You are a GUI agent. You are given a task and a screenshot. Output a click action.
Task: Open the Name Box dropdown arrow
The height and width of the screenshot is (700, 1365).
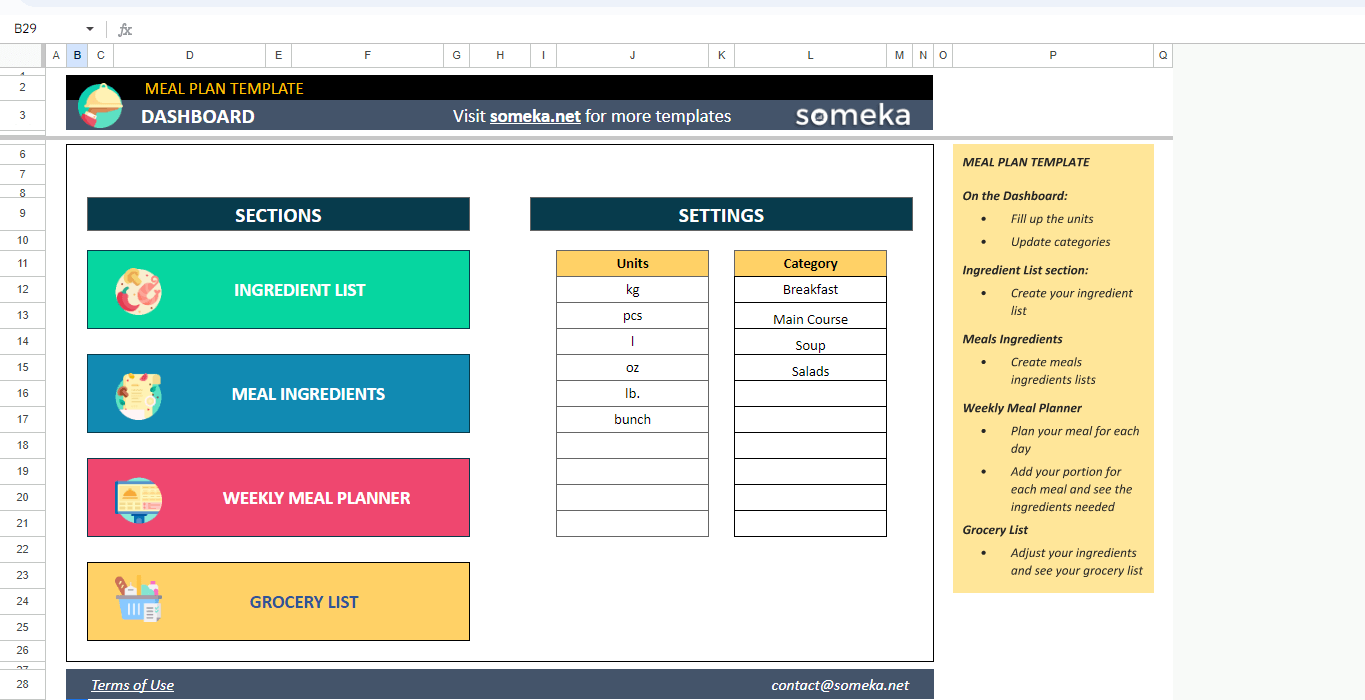tap(90, 30)
